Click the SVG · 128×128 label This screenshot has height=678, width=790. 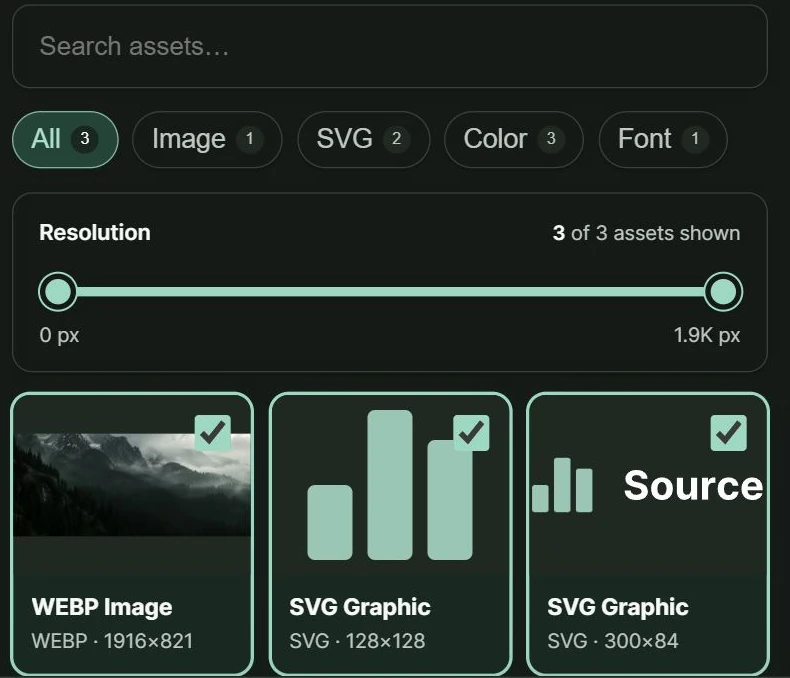(x=357, y=641)
